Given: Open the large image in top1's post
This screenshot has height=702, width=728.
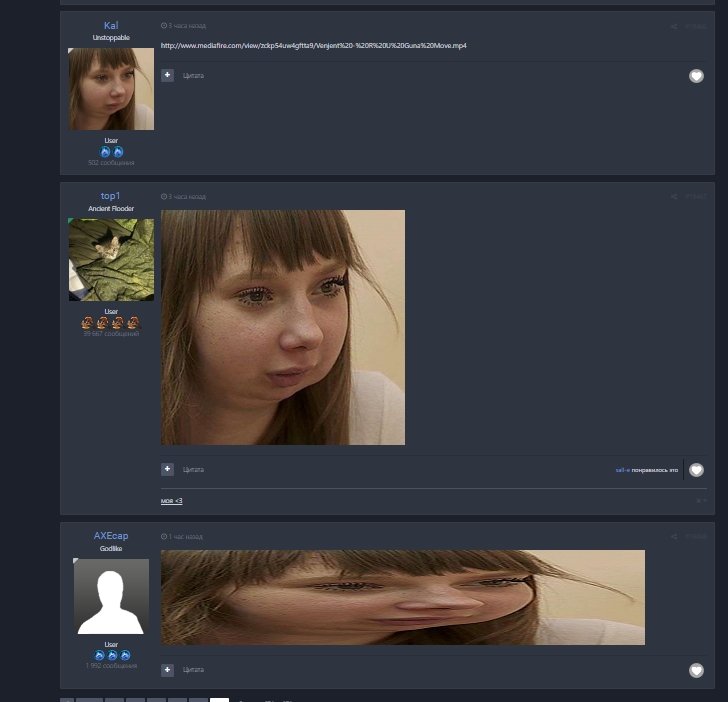Looking at the screenshot, I should coord(283,327).
